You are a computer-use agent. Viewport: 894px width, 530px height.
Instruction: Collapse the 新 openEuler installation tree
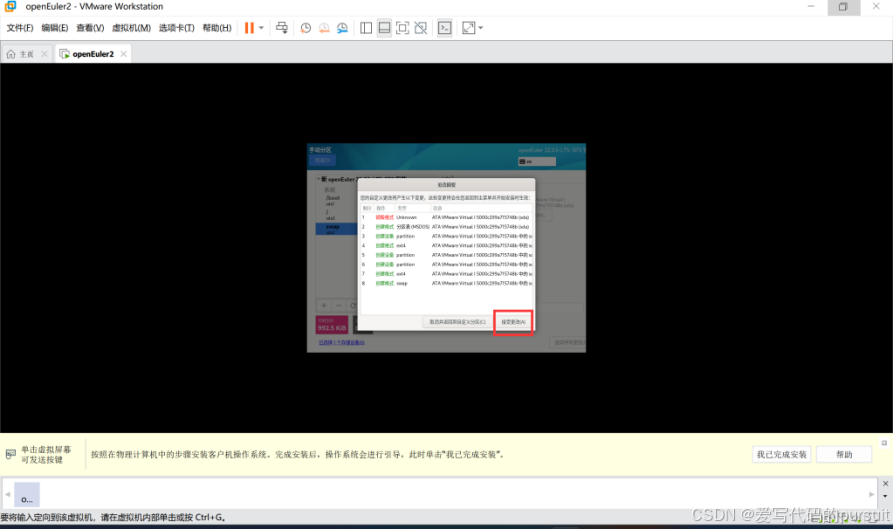click(x=319, y=179)
